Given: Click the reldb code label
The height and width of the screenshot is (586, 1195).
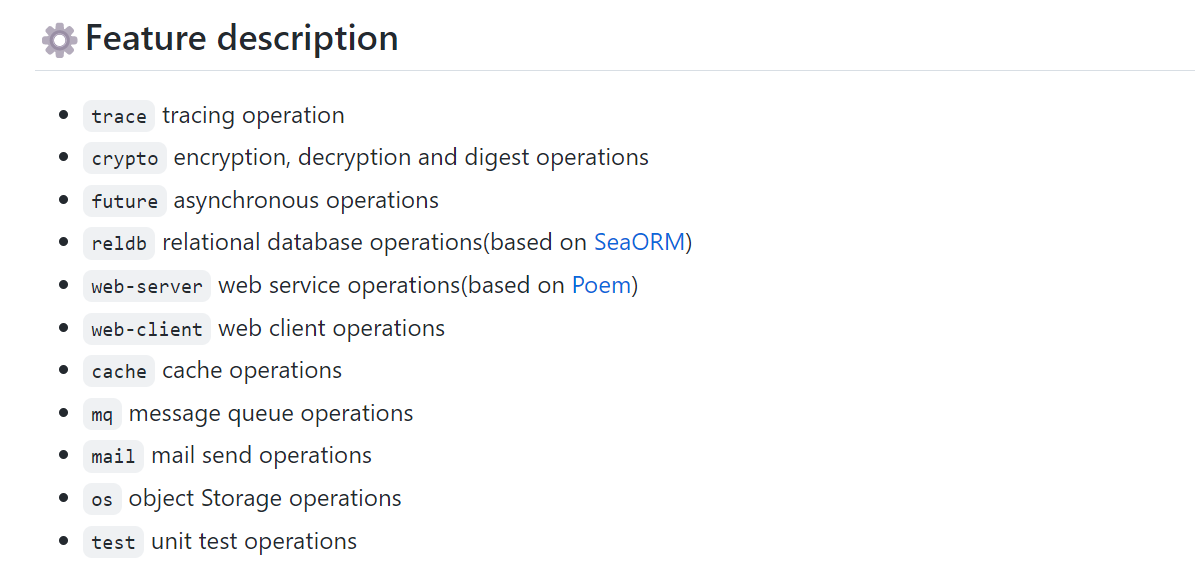Looking at the screenshot, I should 119,244.
